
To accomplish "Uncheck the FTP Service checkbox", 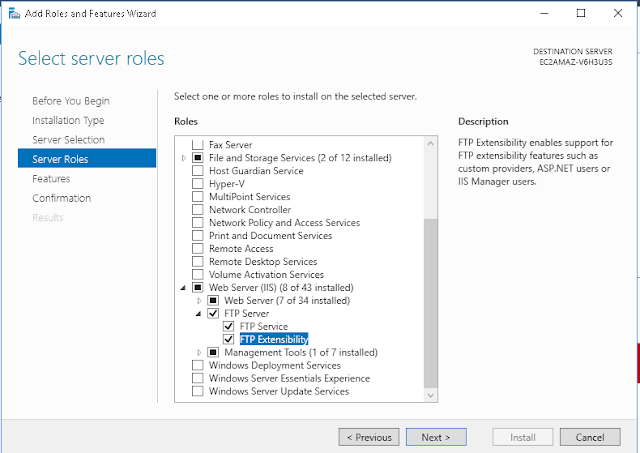I will [x=229, y=326].
